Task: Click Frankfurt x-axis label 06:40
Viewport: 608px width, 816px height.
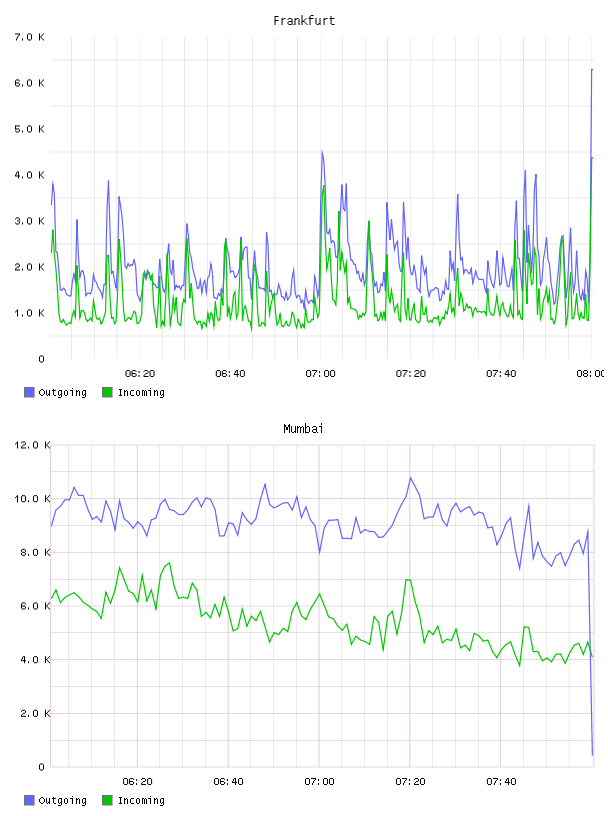Action: (230, 374)
